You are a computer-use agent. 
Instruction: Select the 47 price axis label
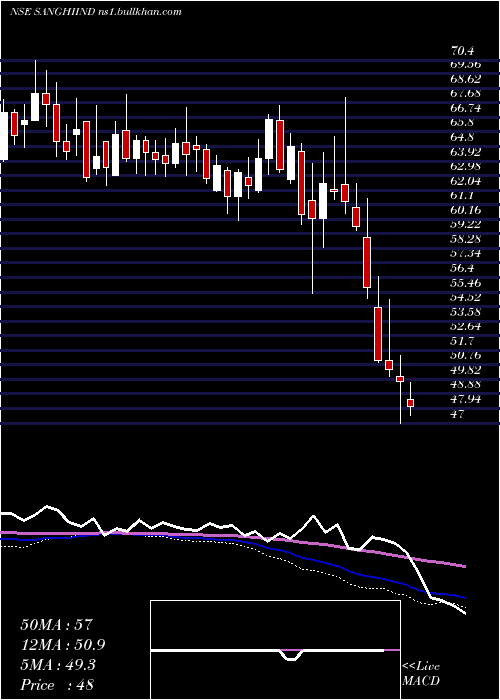458,414
